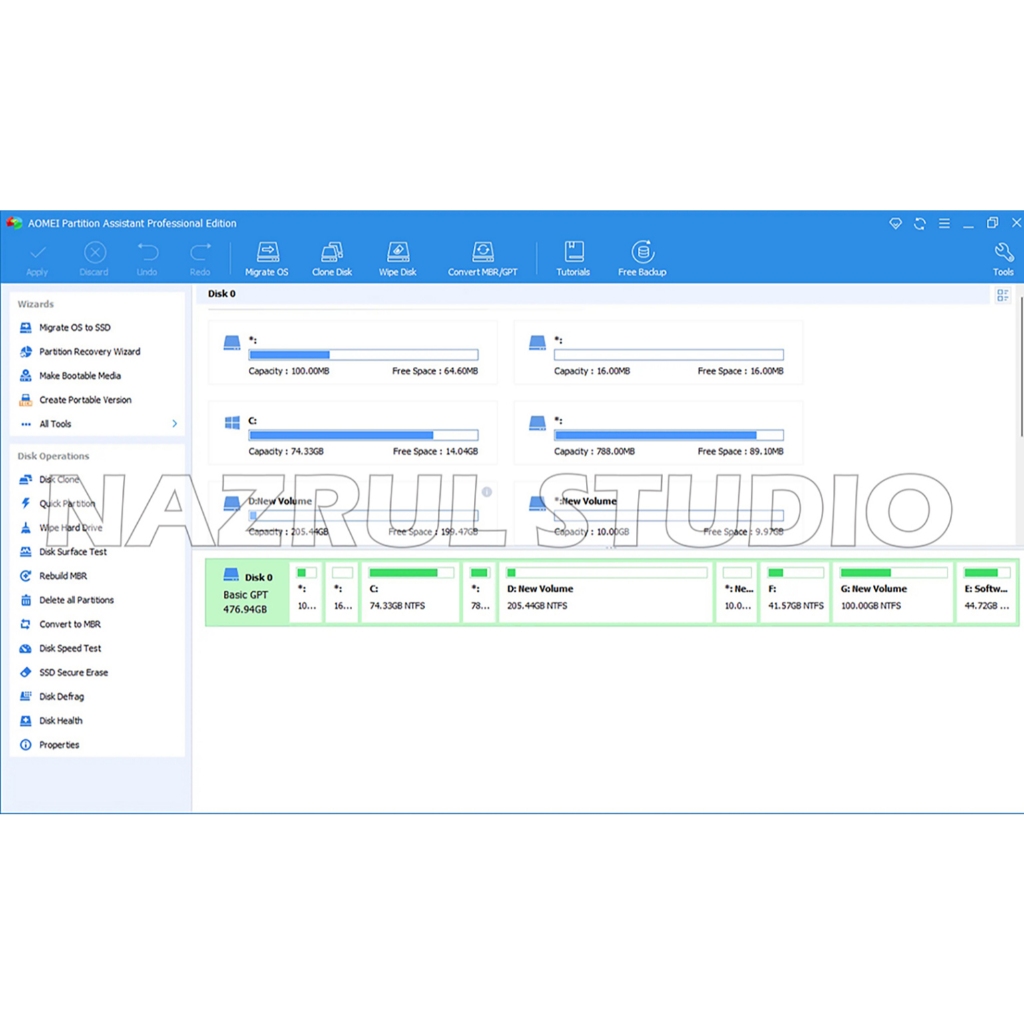Screen dimensions: 1024x1024
Task: Select the G: New Volume 100.00GB partition block
Action: pyautogui.click(x=893, y=592)
